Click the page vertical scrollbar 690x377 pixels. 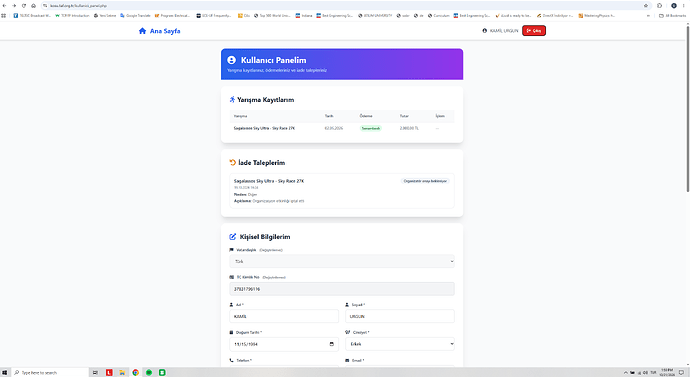pos(688,108)
